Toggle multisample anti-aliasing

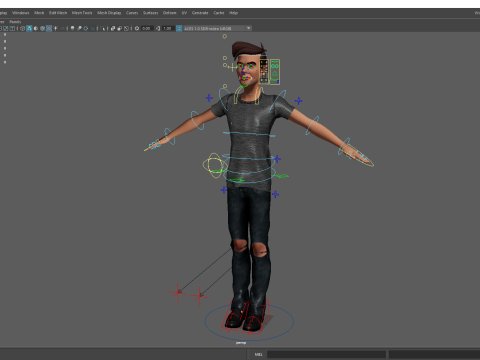pyautogui.click(x=86, y=28)
